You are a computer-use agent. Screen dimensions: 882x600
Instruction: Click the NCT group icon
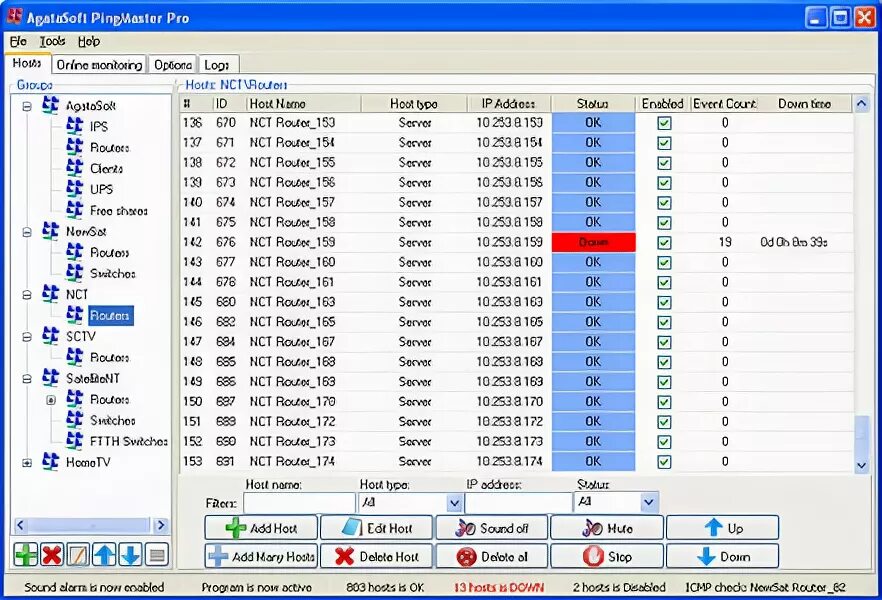(51, 294)
